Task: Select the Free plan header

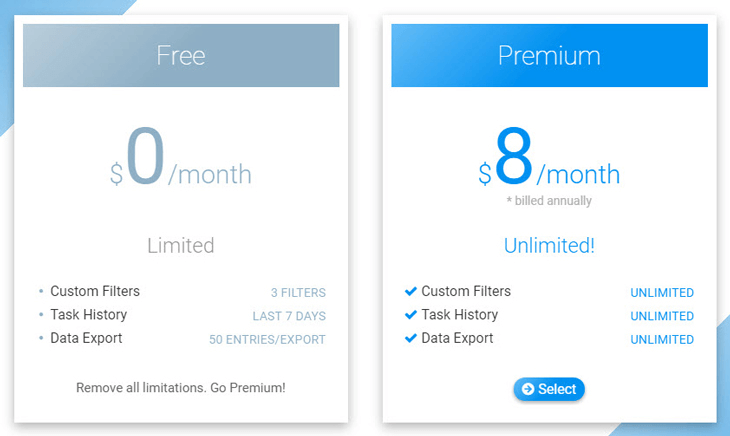Action: coord(181,55)
